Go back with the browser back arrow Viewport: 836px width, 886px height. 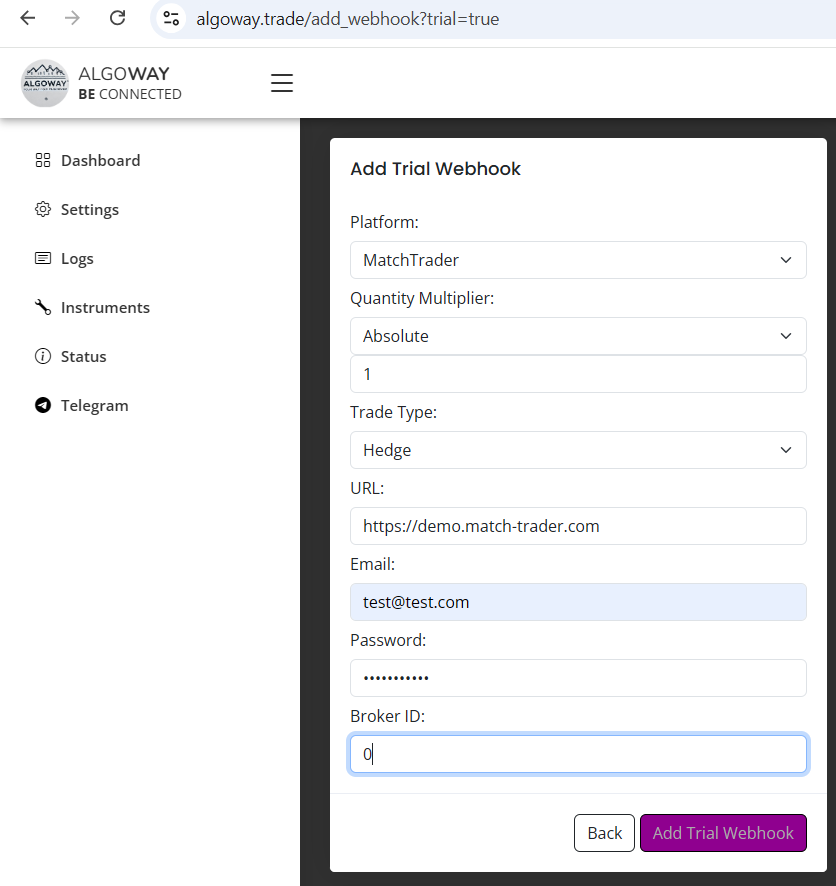[28, 18]
